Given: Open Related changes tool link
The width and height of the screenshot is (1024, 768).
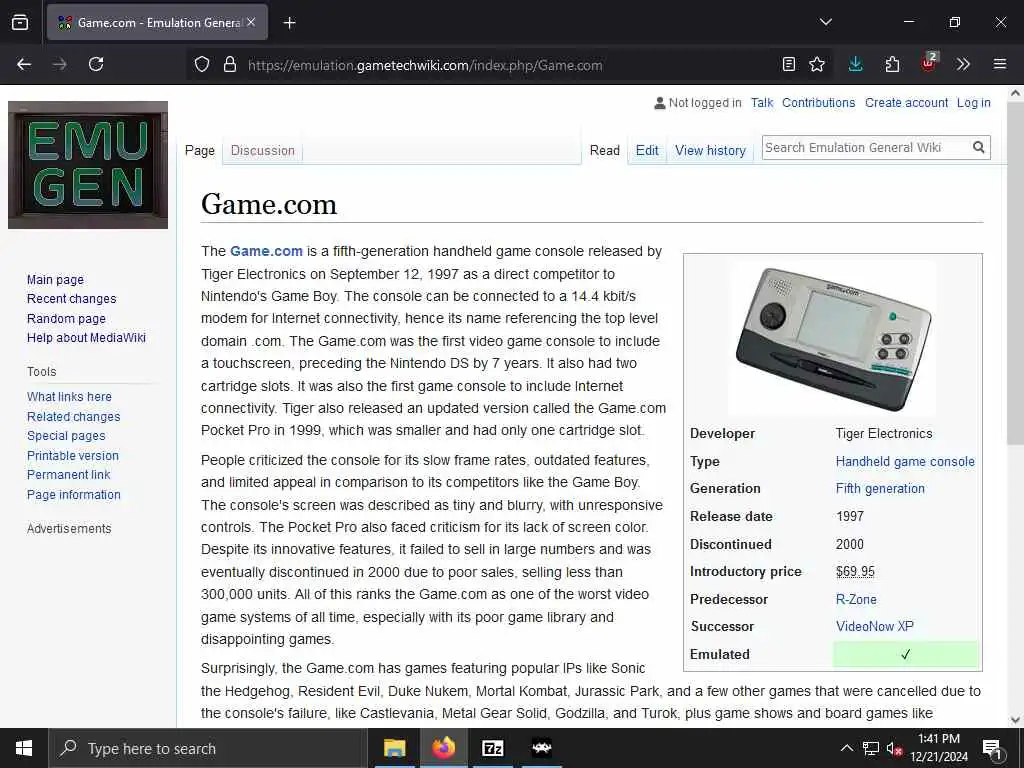Looking at the screenshot, I should click(74, 416).
